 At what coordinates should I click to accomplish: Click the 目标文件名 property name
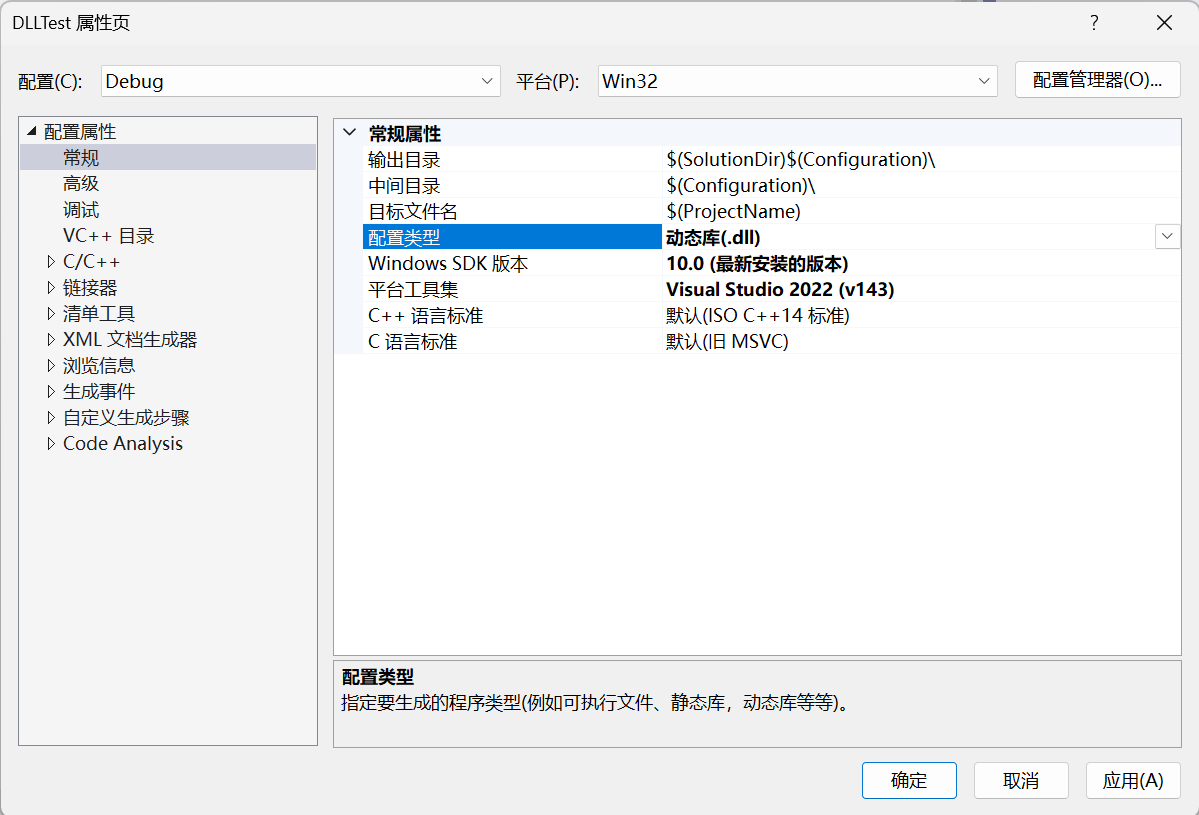coord(413,212)
